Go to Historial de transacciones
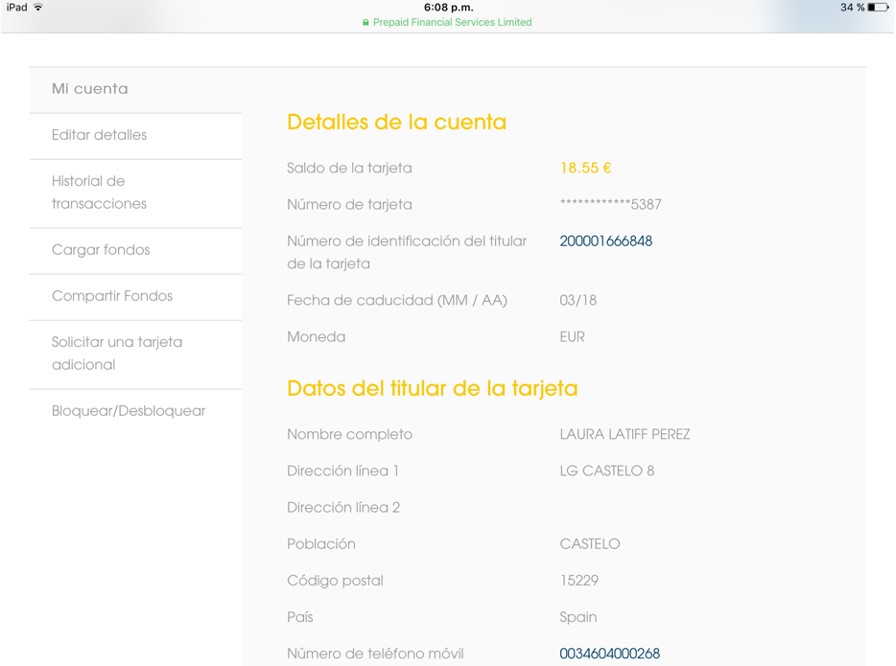896x666 pixels. (x=99, y=192)
